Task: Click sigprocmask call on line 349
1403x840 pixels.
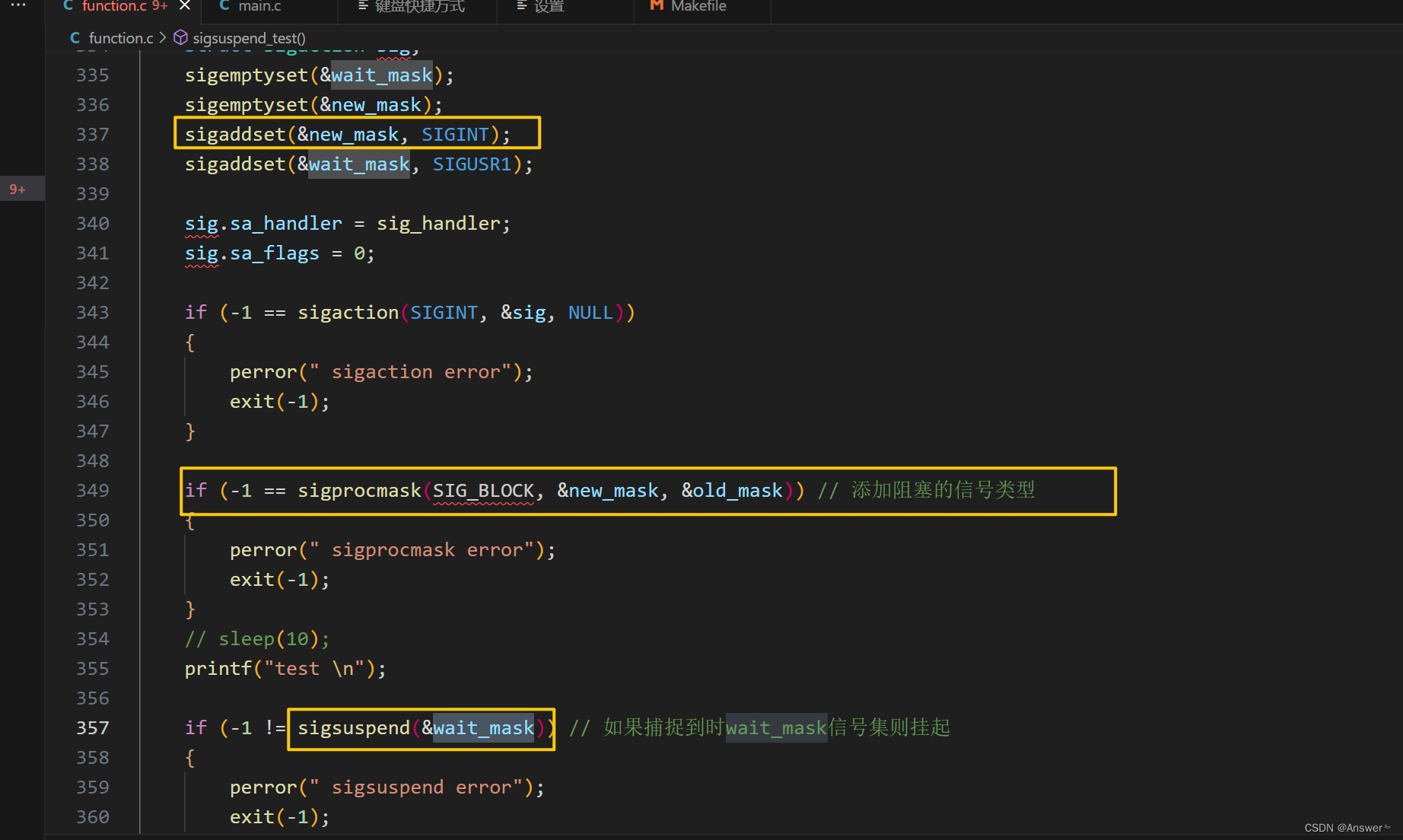Action: point(359,491)
